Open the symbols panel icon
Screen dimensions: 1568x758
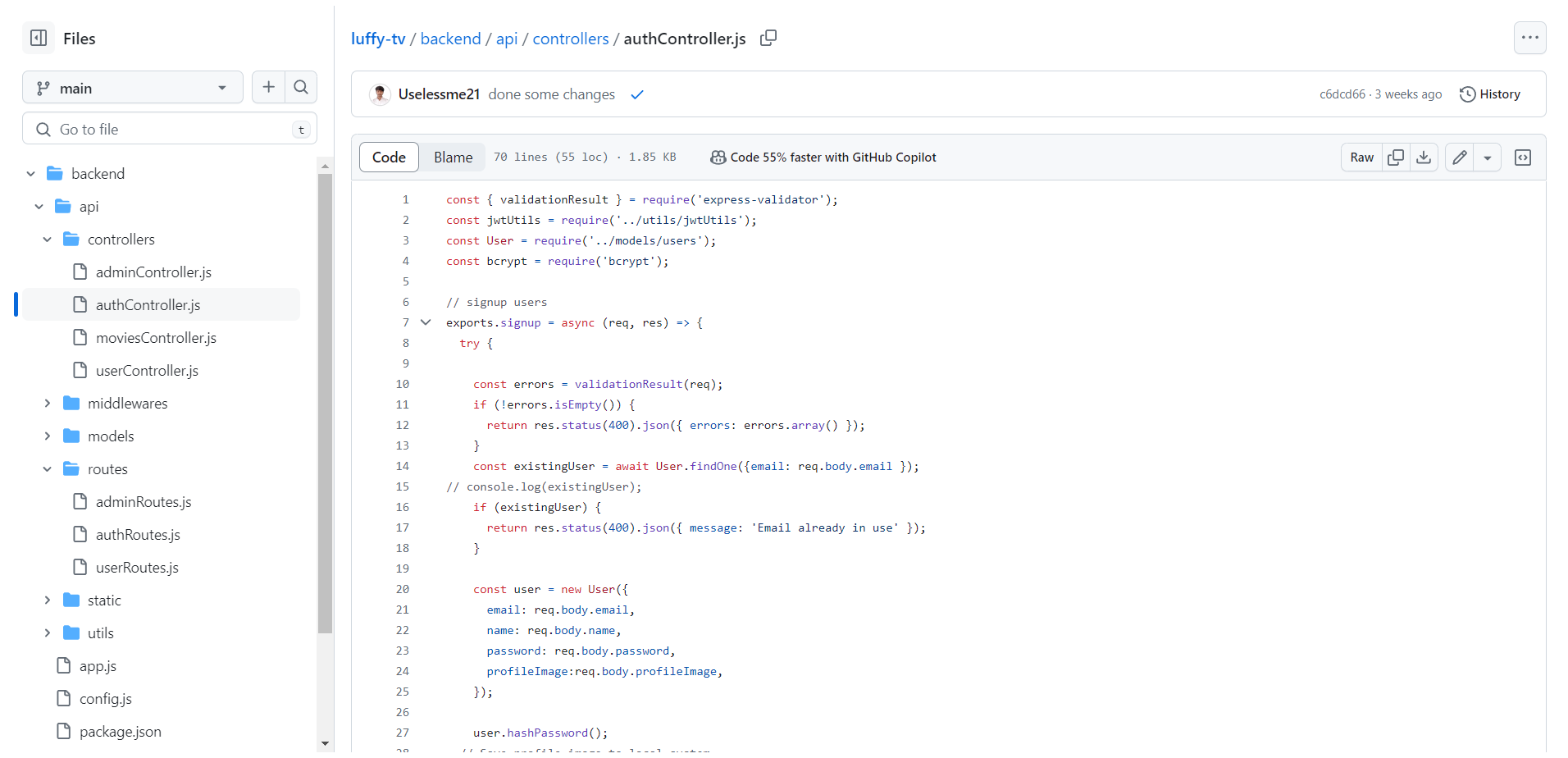tap(1523, 158)
